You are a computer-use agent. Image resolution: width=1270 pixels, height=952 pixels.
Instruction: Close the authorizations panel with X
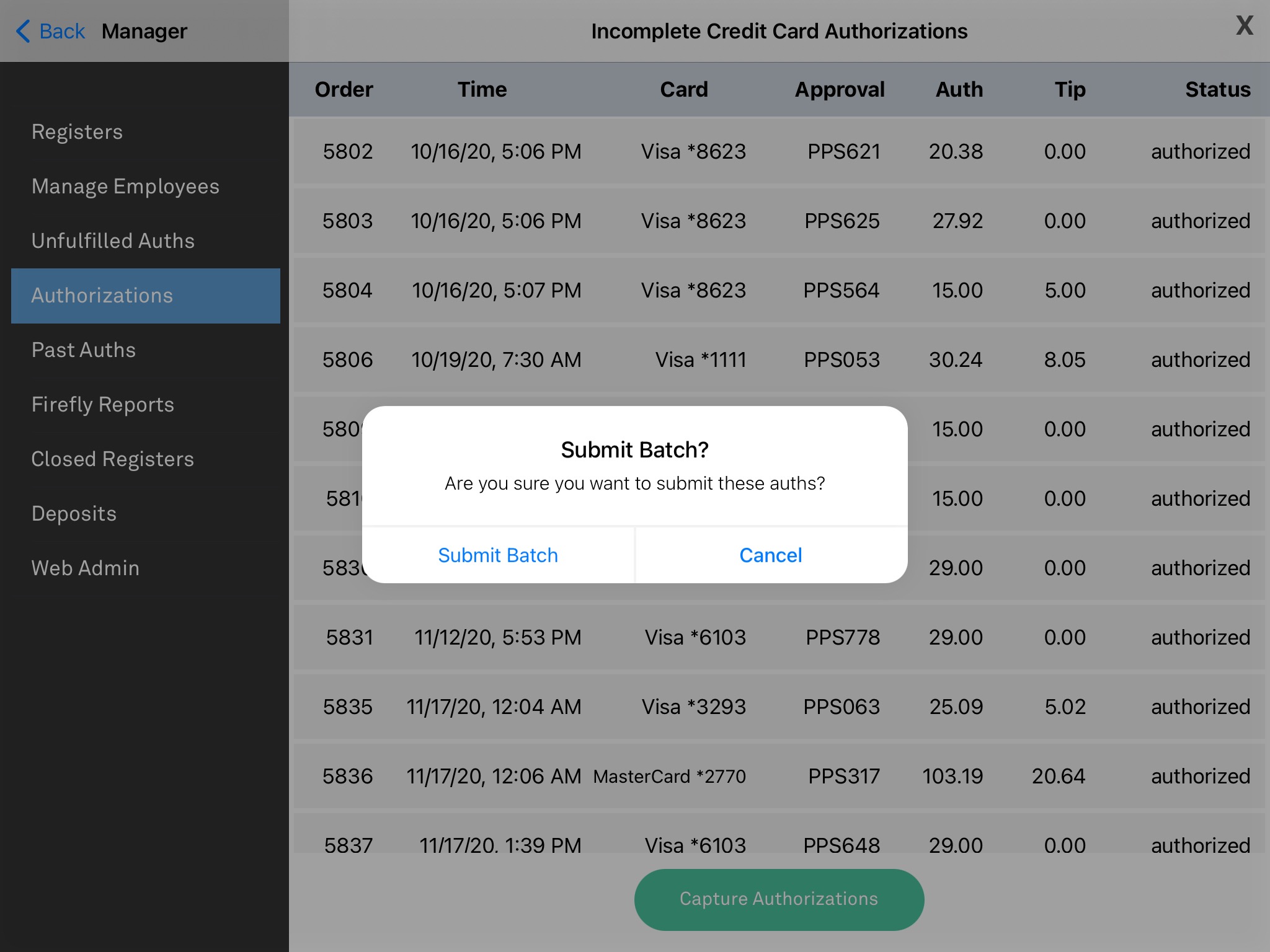(1244, 25)
